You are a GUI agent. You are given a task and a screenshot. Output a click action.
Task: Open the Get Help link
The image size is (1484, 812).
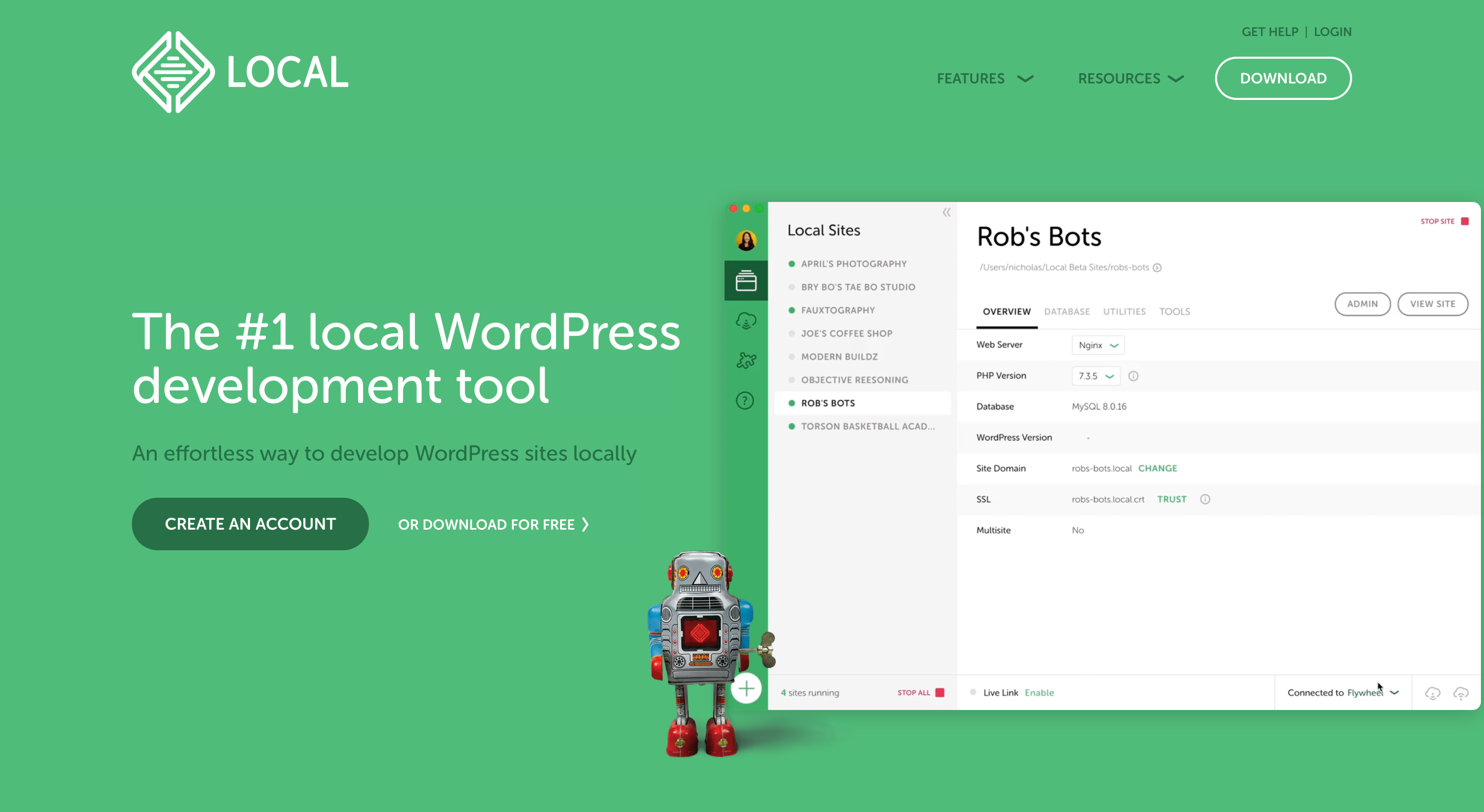tap(1270, 31)
